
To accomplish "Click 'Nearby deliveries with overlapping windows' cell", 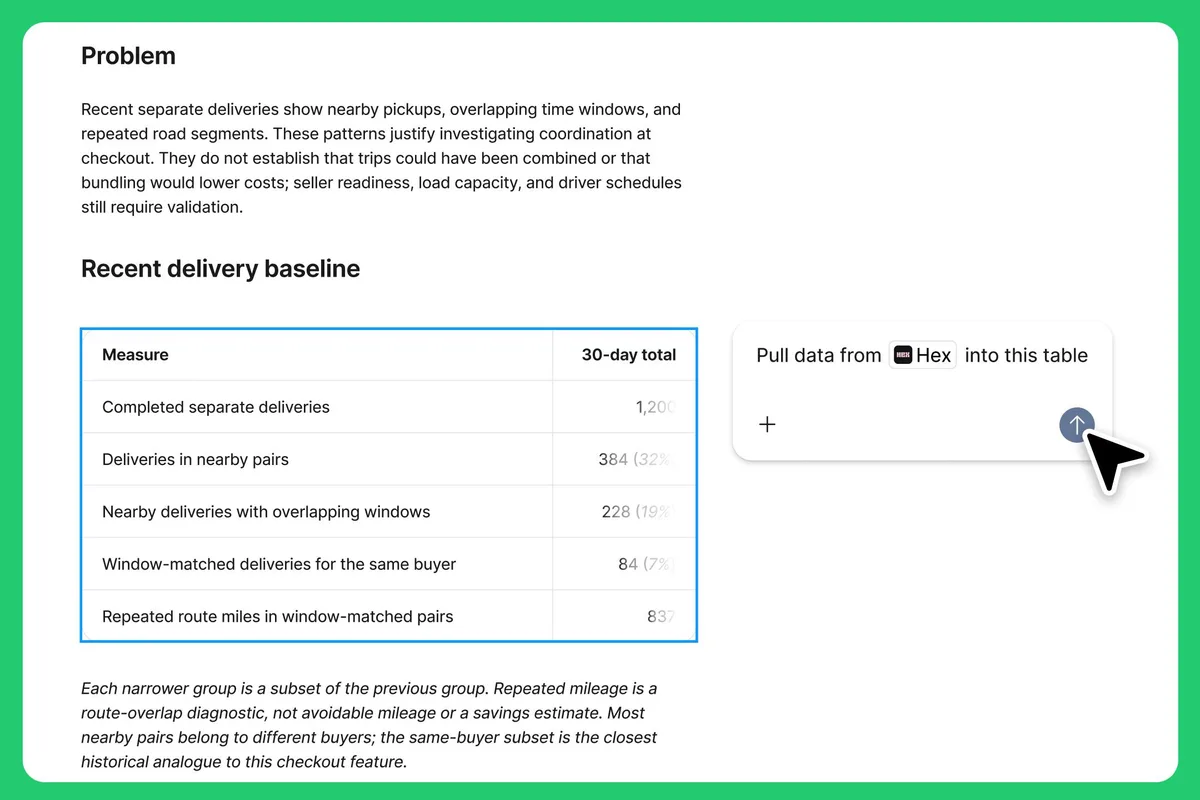I will (317, 511).
